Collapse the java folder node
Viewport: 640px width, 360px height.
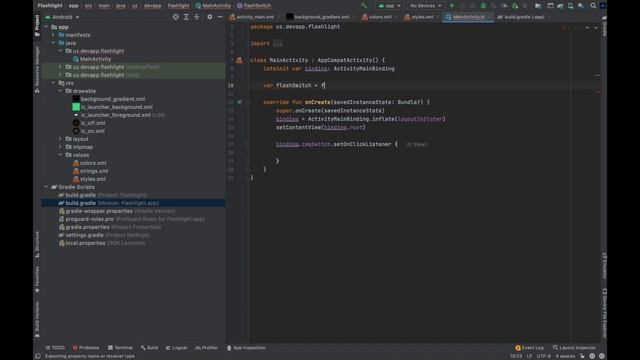point(53,43)
